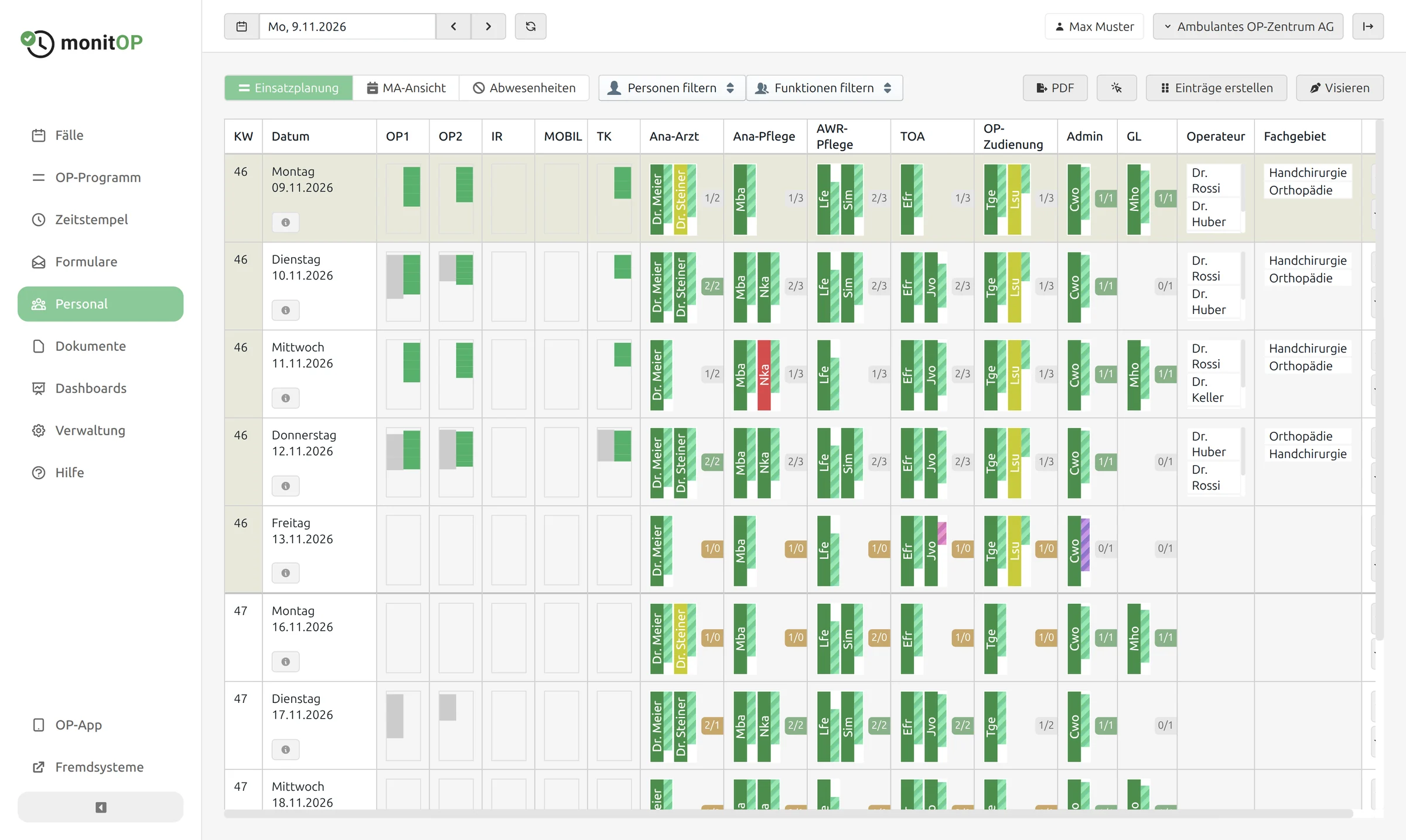This screenshot has width=1406, height=840.
Task: Open Max Muster user menu
Action: (1094, 26)
